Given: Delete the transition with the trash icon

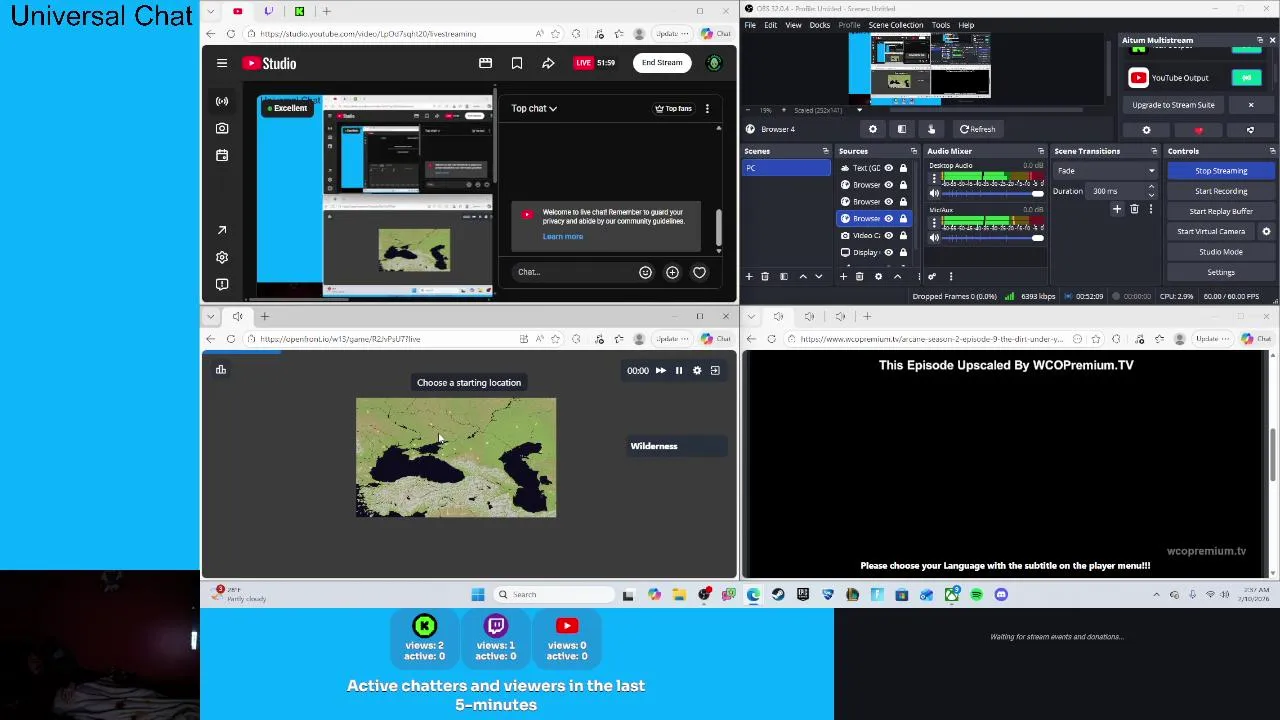Looking at the screenshot, I should pos(1134,209).
